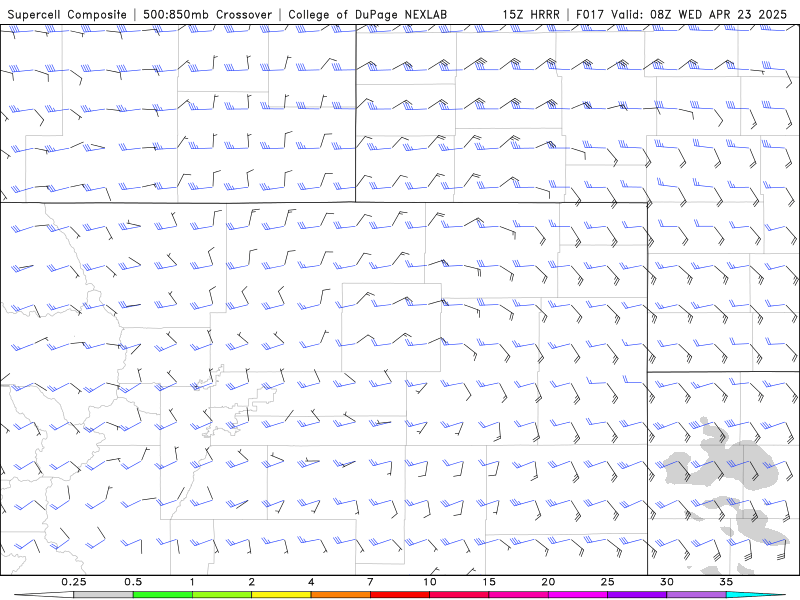The height and width of the screenshot is (600, 800).
Task: Click the yellow 2–4 colorbar segment
Action: coord(281,595)
